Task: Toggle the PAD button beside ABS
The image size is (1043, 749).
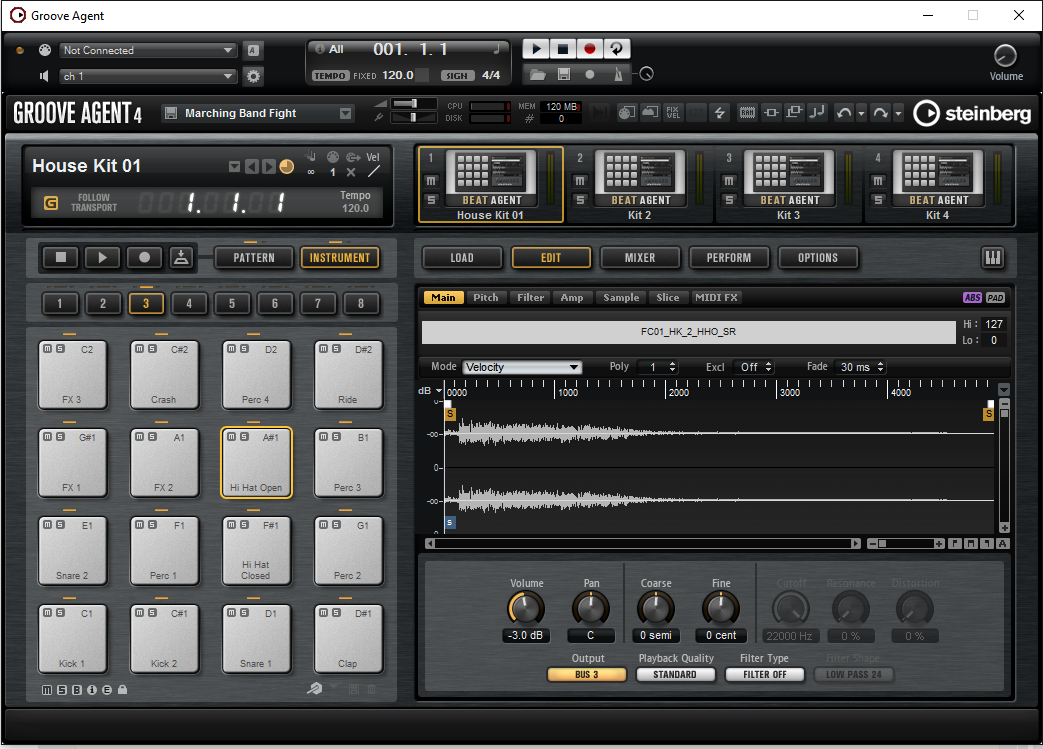Action: [995, 297]
